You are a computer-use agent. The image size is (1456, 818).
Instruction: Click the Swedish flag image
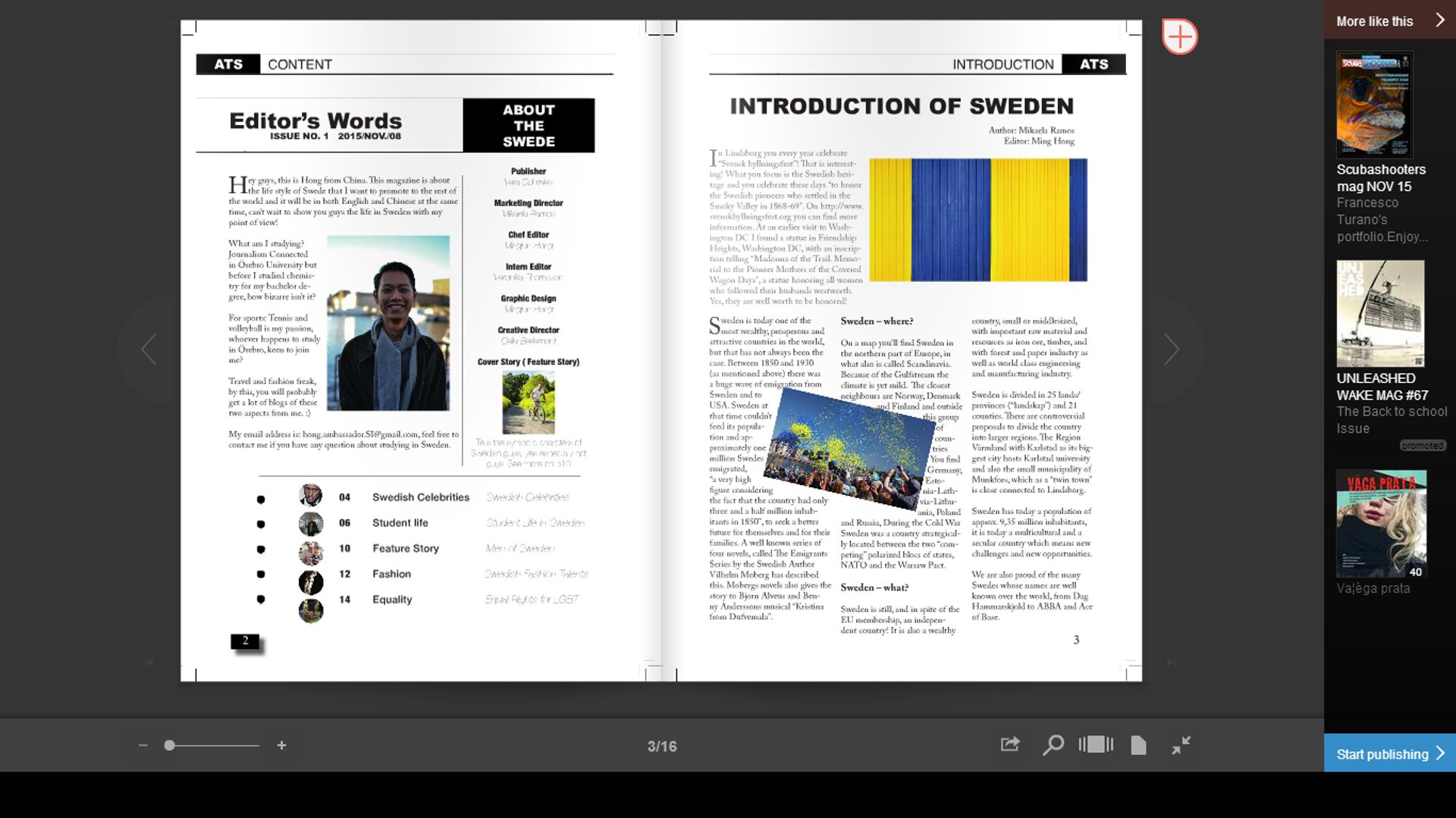pyautogui.click(x=978, y=220)
